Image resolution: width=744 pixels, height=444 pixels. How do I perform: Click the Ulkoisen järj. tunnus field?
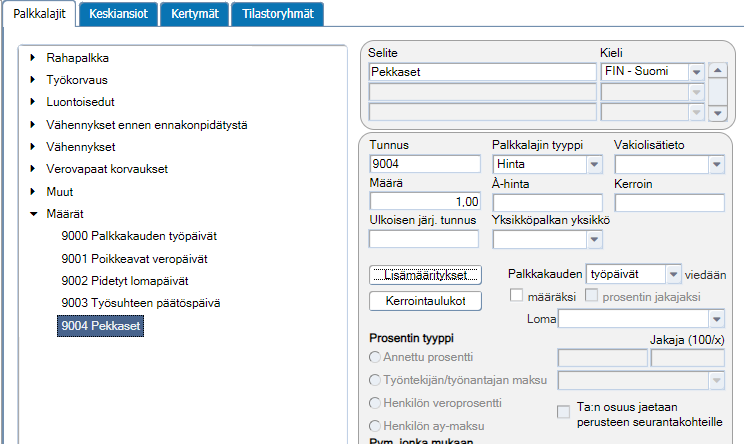[x=424, y=239]
